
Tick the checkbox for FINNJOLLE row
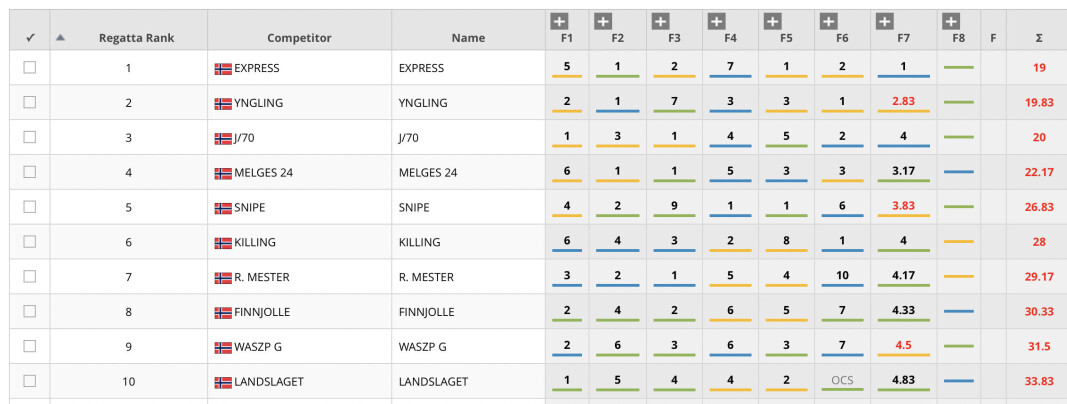(x=29, y=311)
